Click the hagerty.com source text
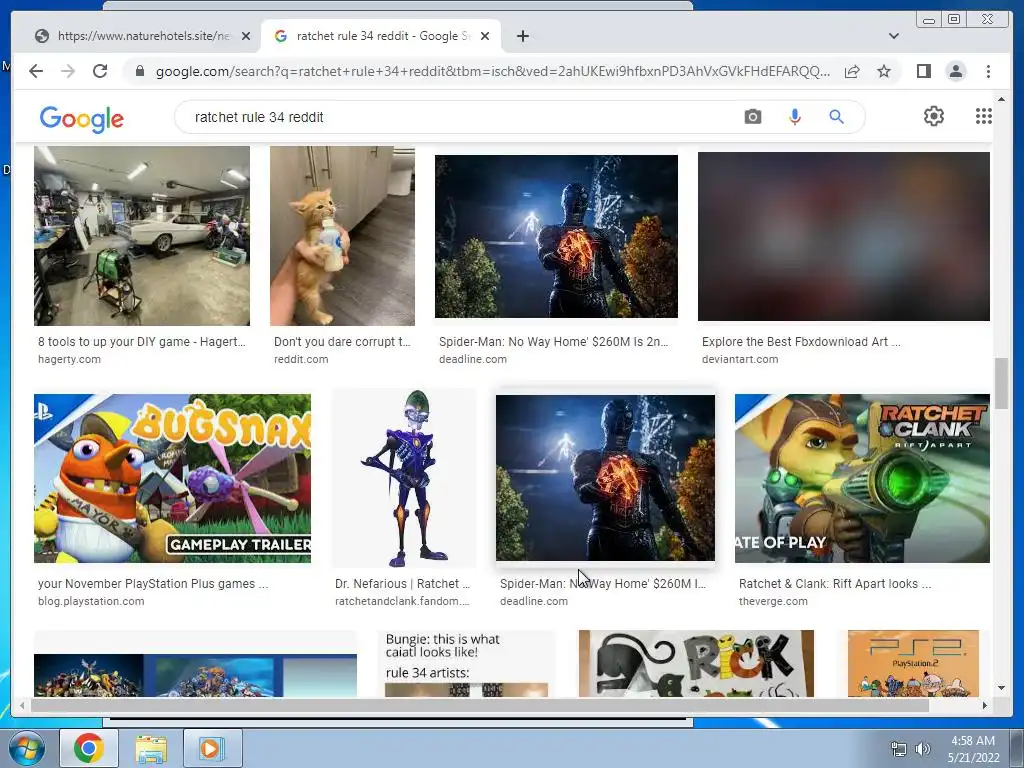 click(x=69, y=359)
